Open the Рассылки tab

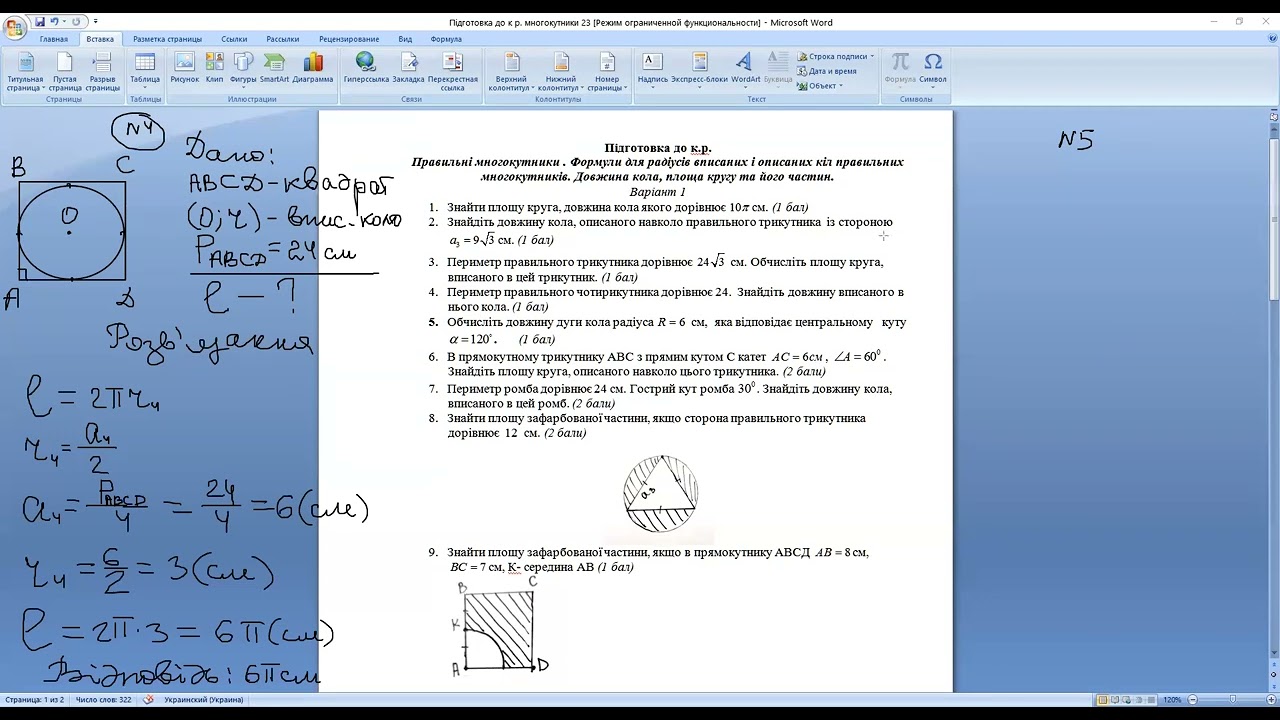coord(283,39)
